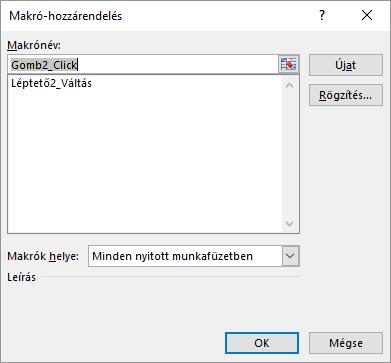Click the Rögzítés... button

(x=346, y=95)
